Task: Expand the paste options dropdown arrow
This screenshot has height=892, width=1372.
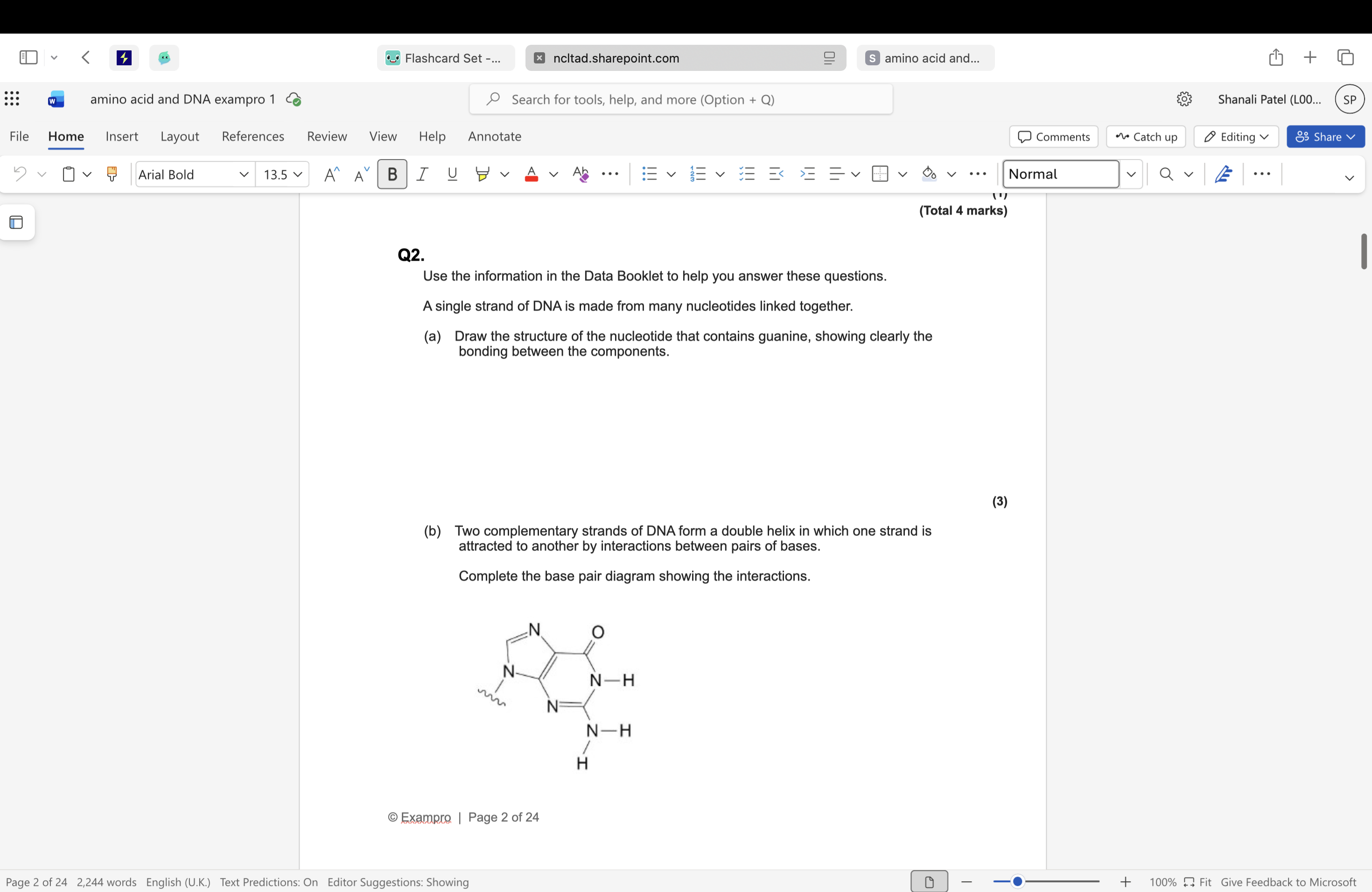Action: pyautogui.click(x=87, y=174)
